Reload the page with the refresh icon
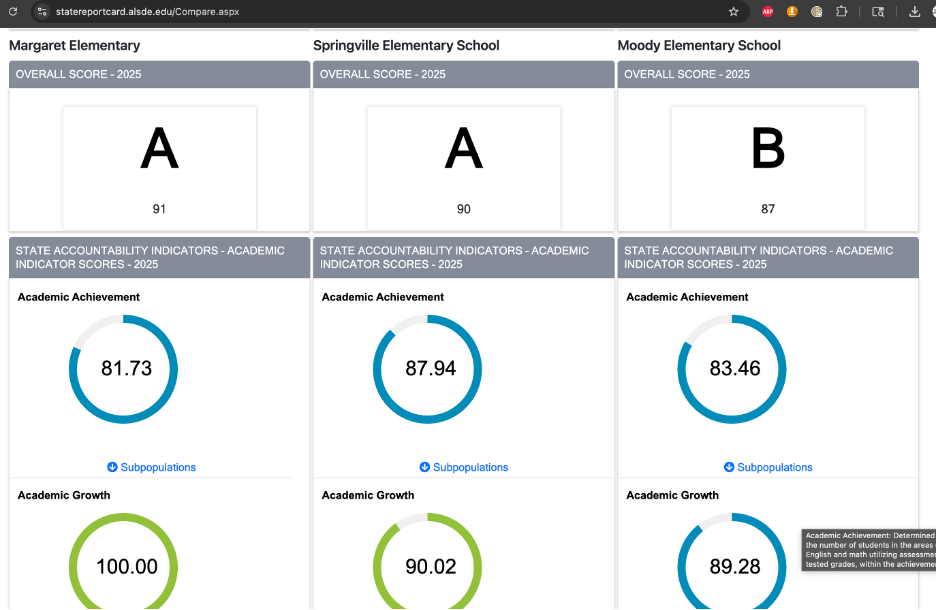936x610 pixels. [x=13, y=12]
